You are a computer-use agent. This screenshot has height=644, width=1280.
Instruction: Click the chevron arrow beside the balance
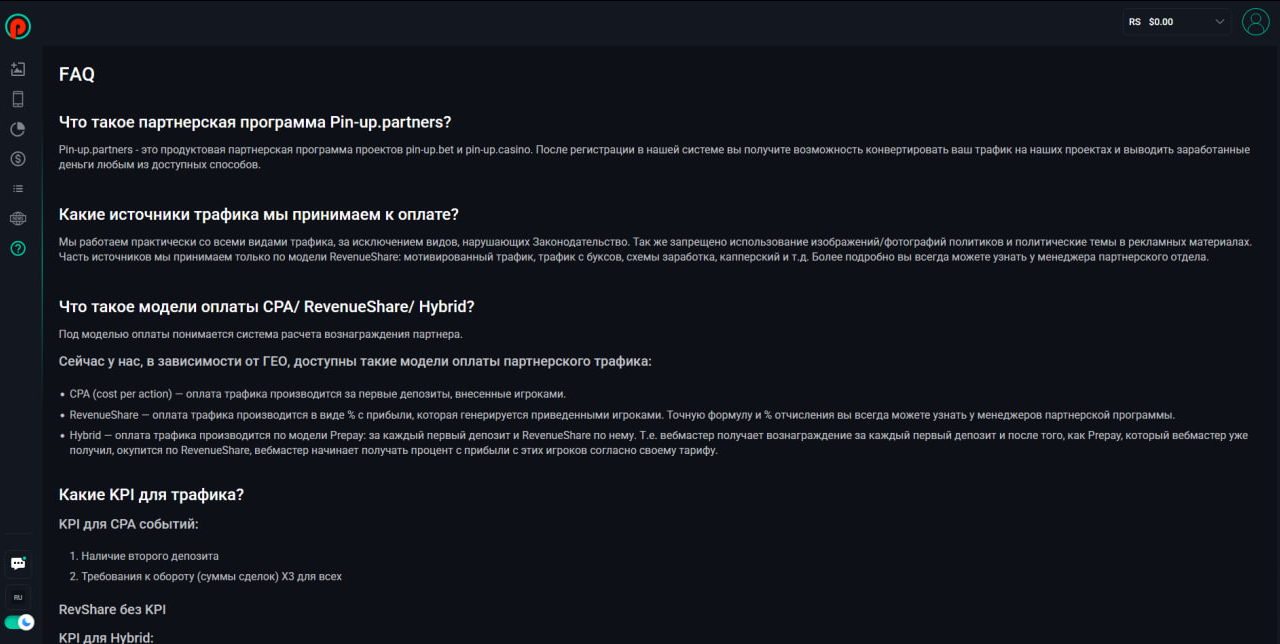tap(1220, 22)
